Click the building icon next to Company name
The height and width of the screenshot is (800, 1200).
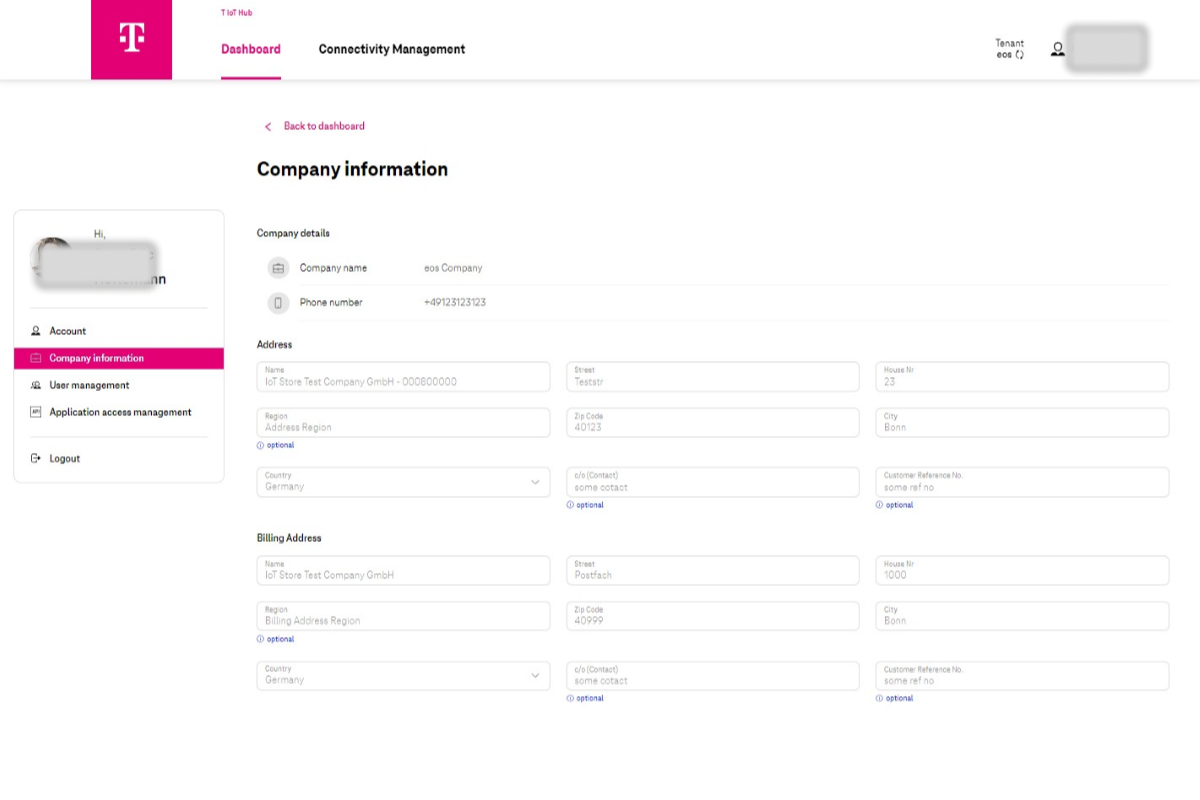point(280,267)
